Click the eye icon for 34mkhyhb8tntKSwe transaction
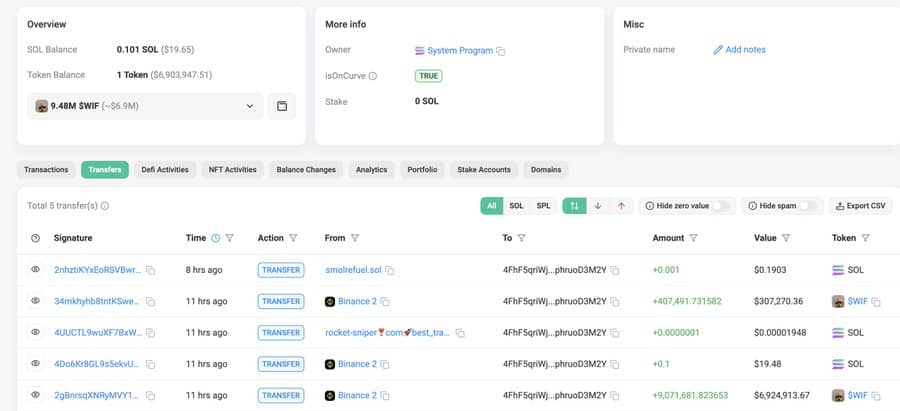 click(x=36, y=301)
